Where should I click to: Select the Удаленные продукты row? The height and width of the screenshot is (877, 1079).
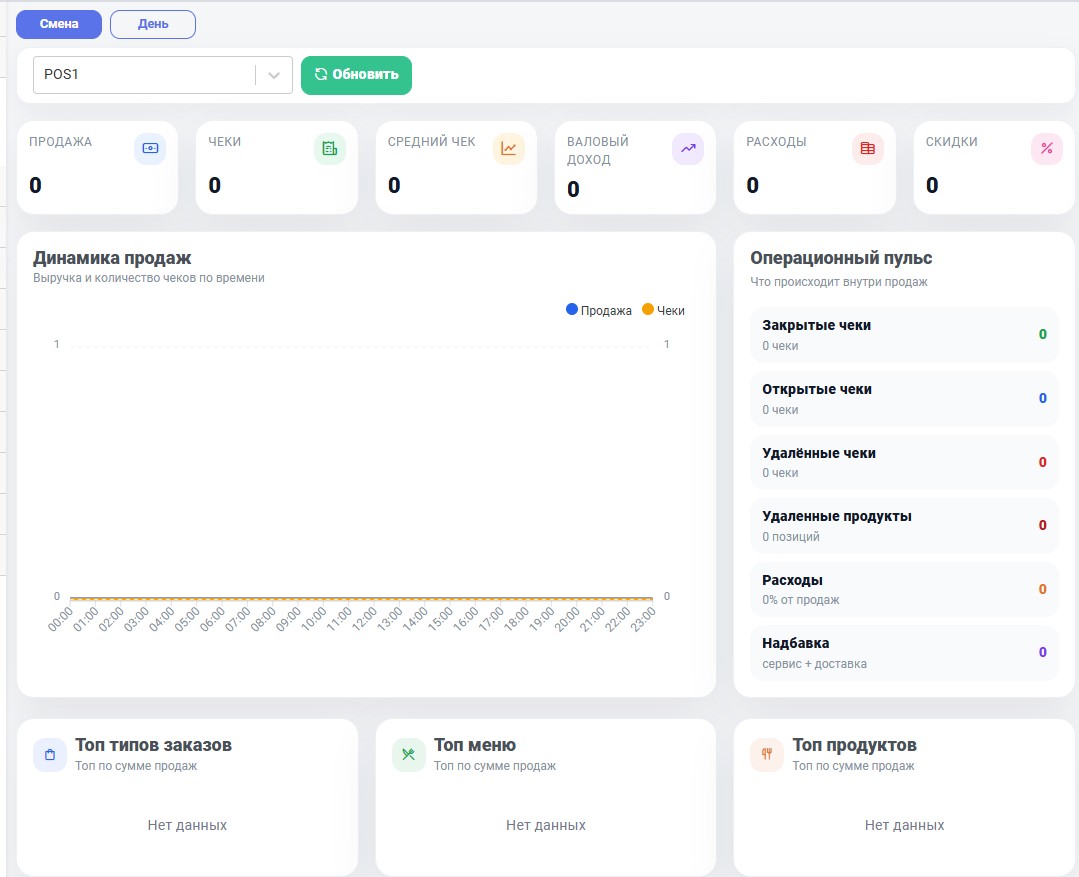(x=904, y=526)
